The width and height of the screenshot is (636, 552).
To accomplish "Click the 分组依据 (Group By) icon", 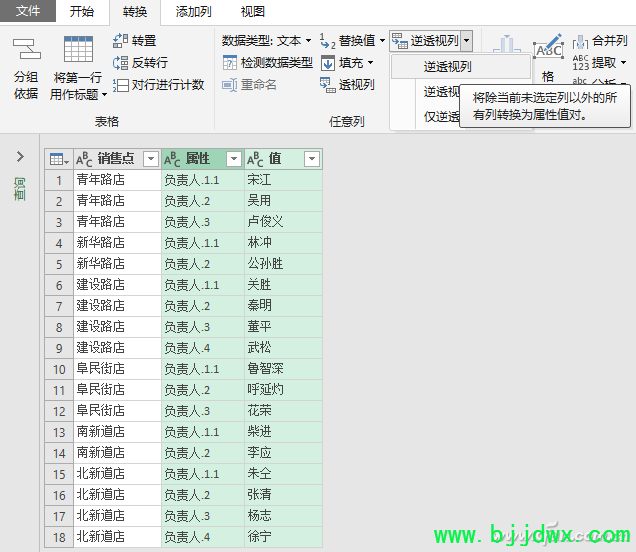I will click(27, 49).
